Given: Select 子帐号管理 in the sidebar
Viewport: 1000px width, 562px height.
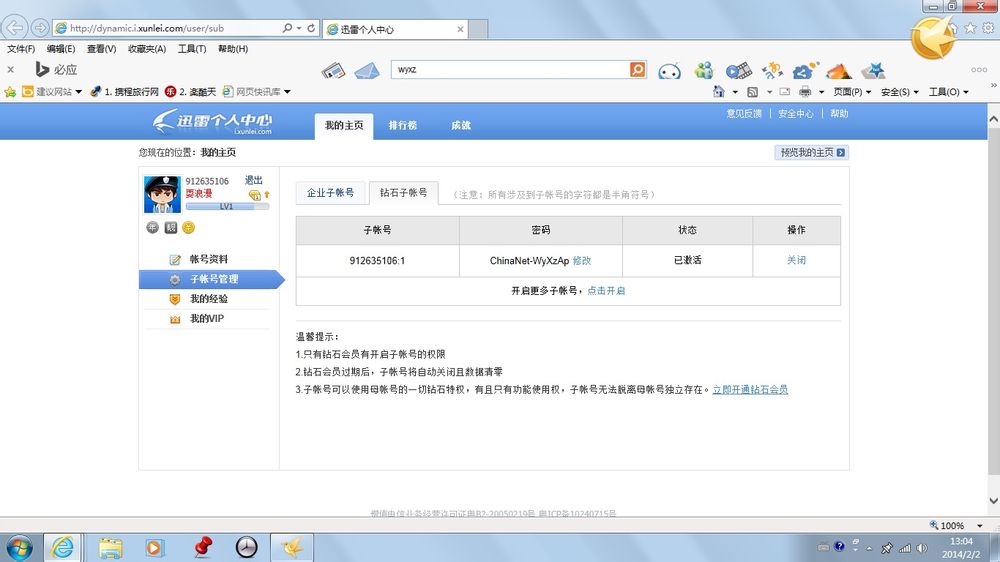Looking at the screenshot, I should click(210, 279).
